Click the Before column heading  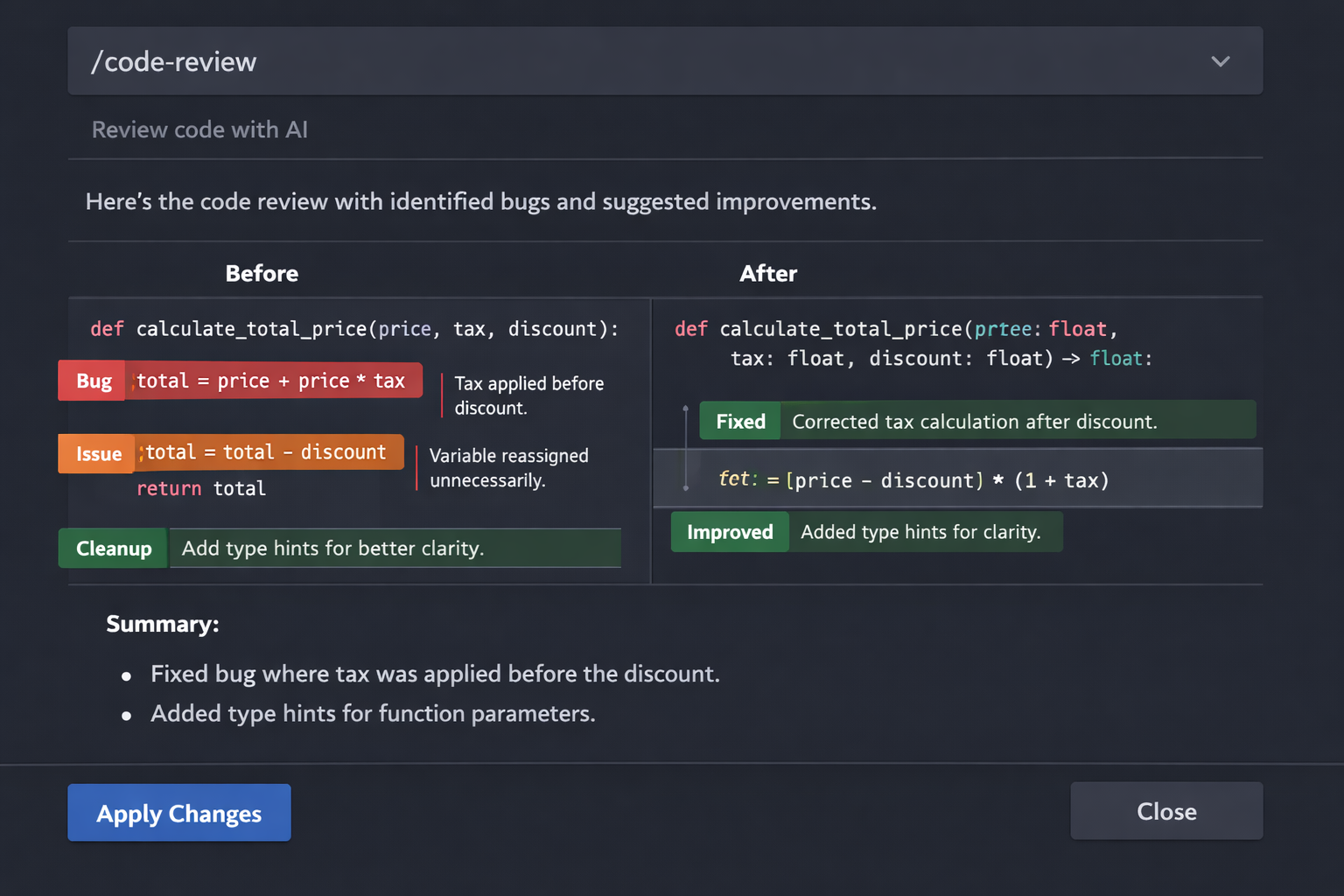pyautogui.click(x=262, y=274)
